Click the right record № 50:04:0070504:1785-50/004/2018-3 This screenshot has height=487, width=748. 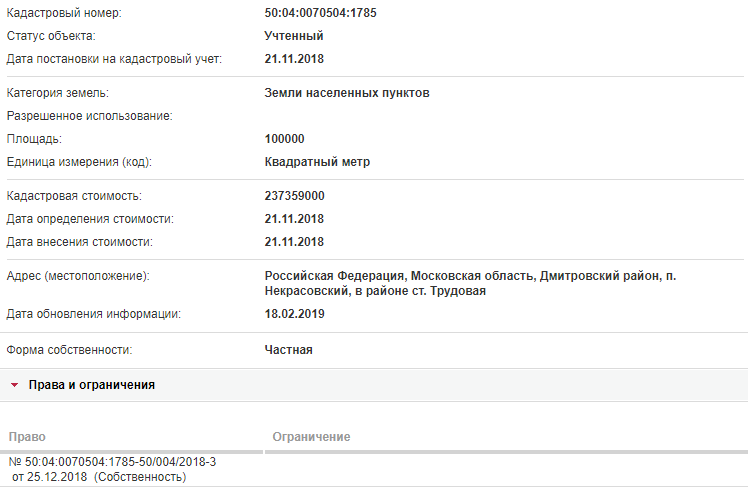pyautogui.click(x=113, y=462)
